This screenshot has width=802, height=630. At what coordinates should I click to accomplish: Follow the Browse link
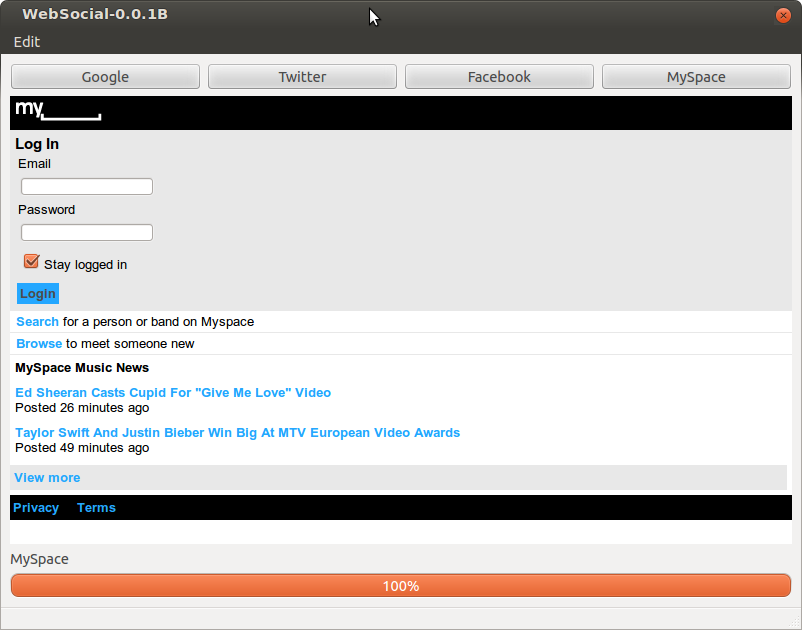(x=39, y=344)
